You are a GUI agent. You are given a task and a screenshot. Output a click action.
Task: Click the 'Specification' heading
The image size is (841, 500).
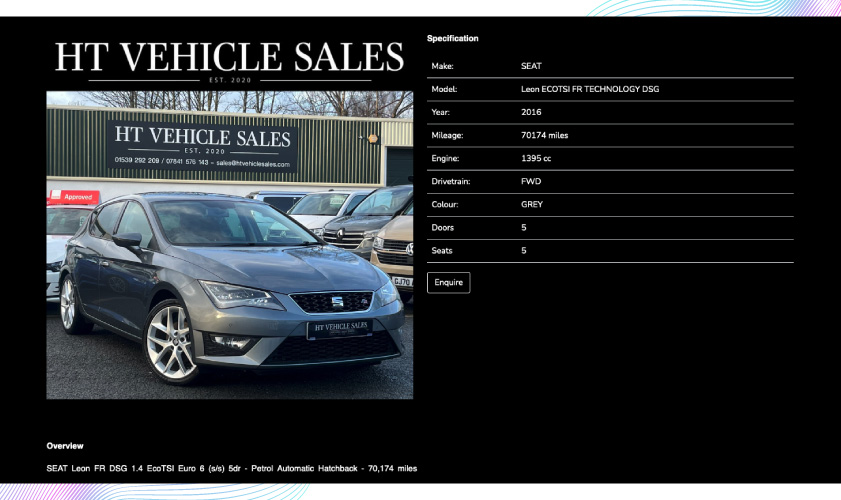[x=453, y=38]
